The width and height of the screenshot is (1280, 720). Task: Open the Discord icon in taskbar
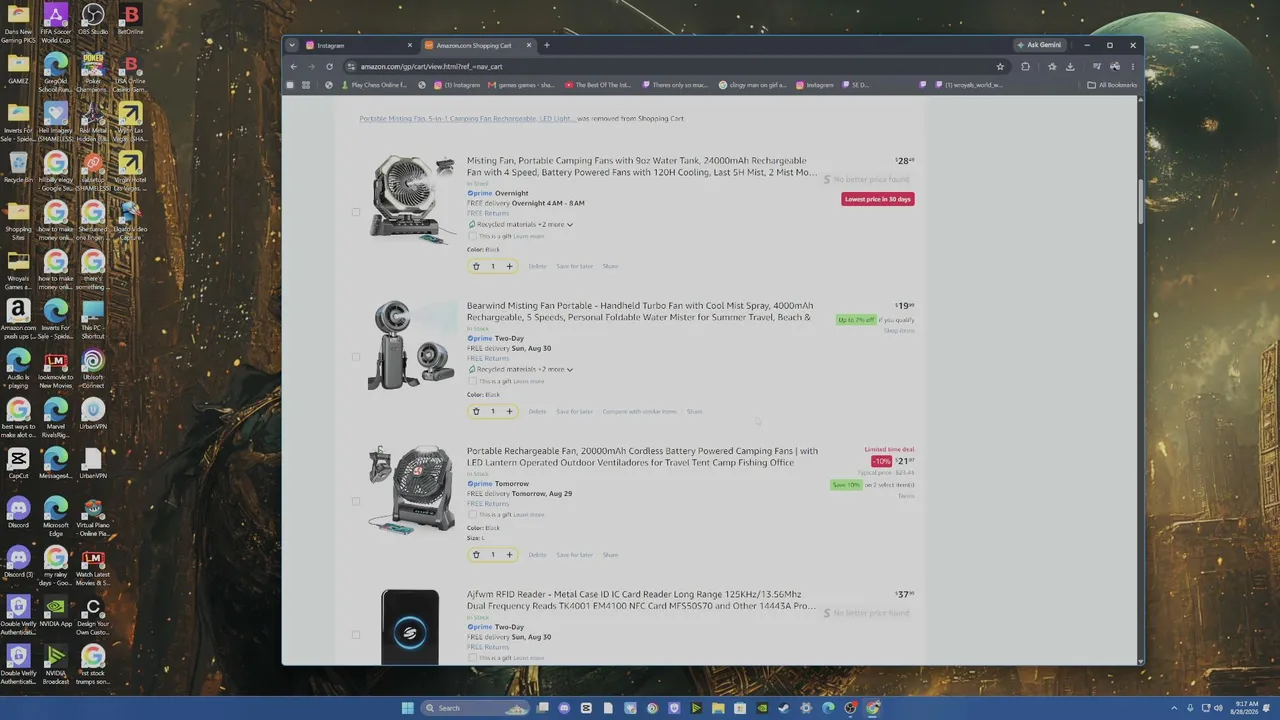(x=564, y=708)
